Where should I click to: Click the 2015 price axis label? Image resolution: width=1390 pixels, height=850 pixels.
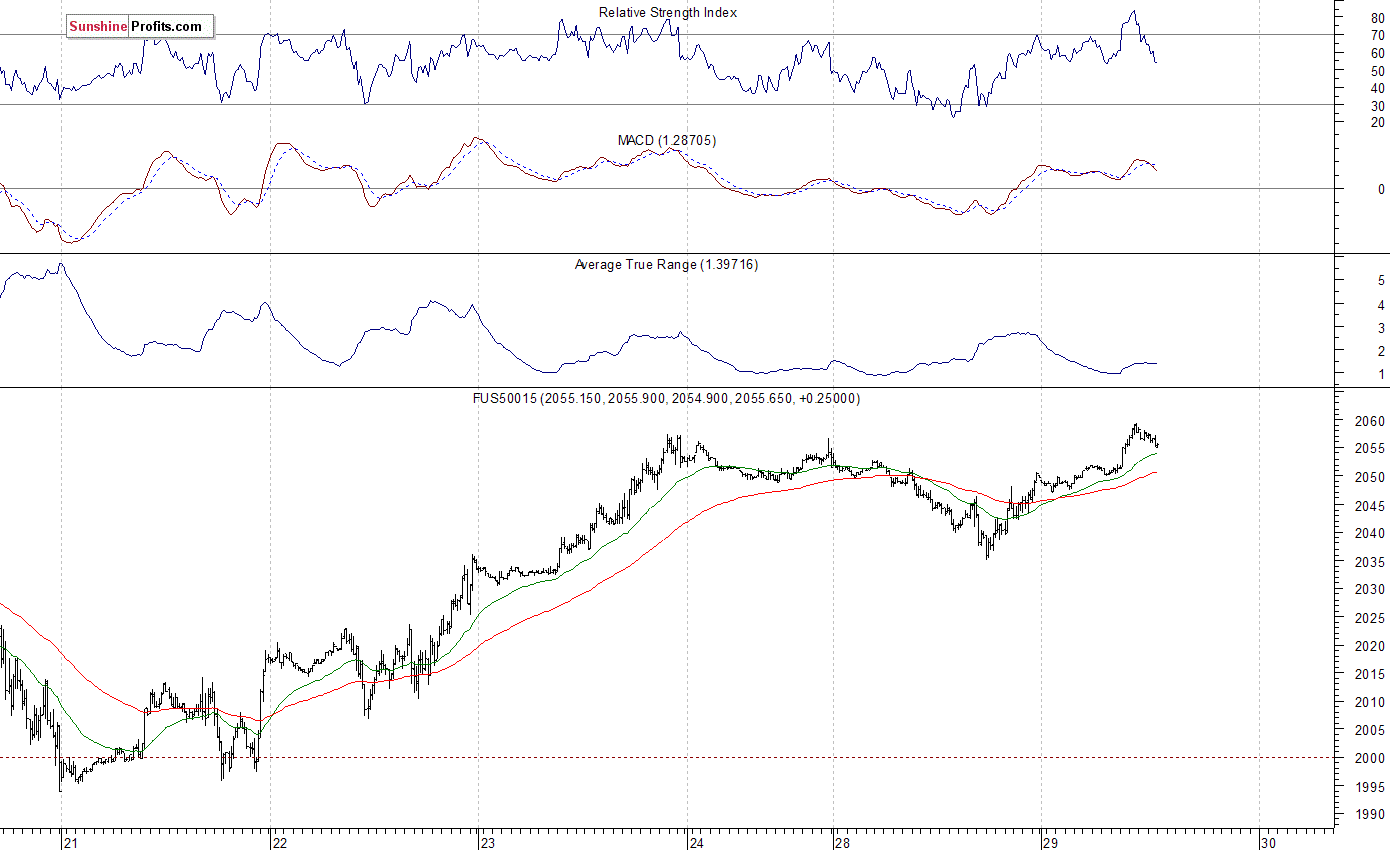point(1370,674)
